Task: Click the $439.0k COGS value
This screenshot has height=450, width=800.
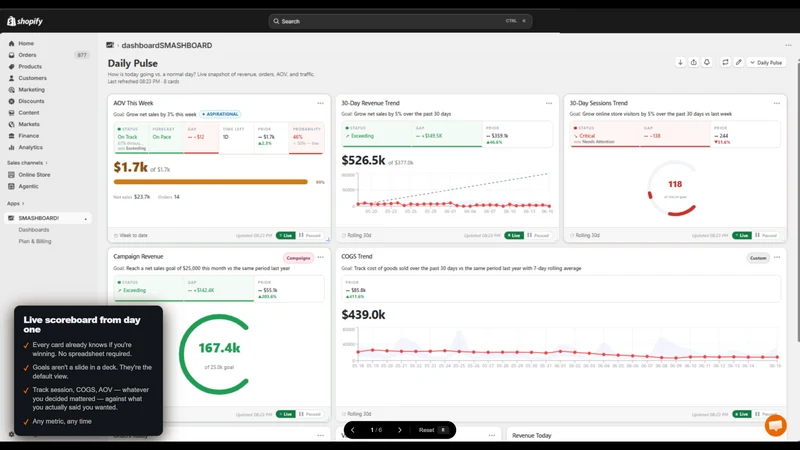Action: pyautogui.click(x=363, y=315)
